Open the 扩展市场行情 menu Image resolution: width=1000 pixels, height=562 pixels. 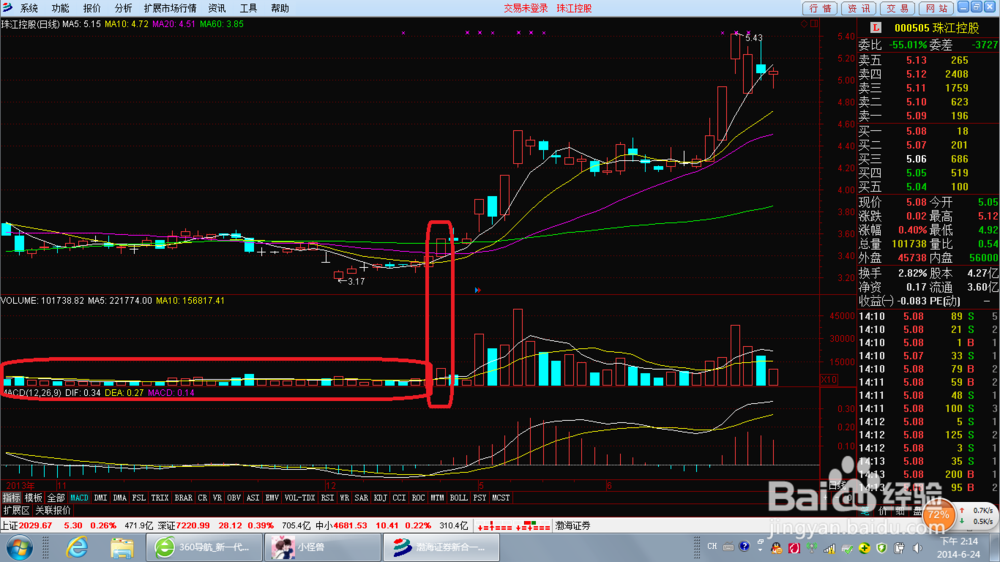coord(170,8)
